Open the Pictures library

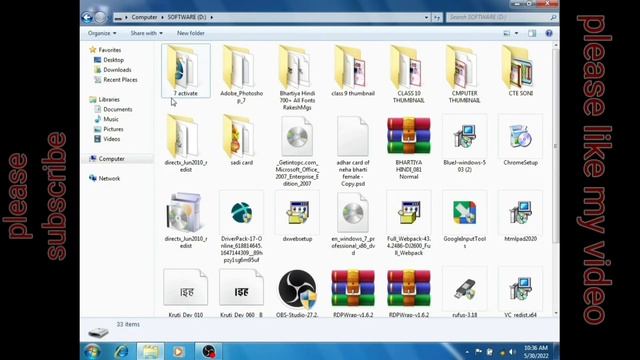(109, 129)
